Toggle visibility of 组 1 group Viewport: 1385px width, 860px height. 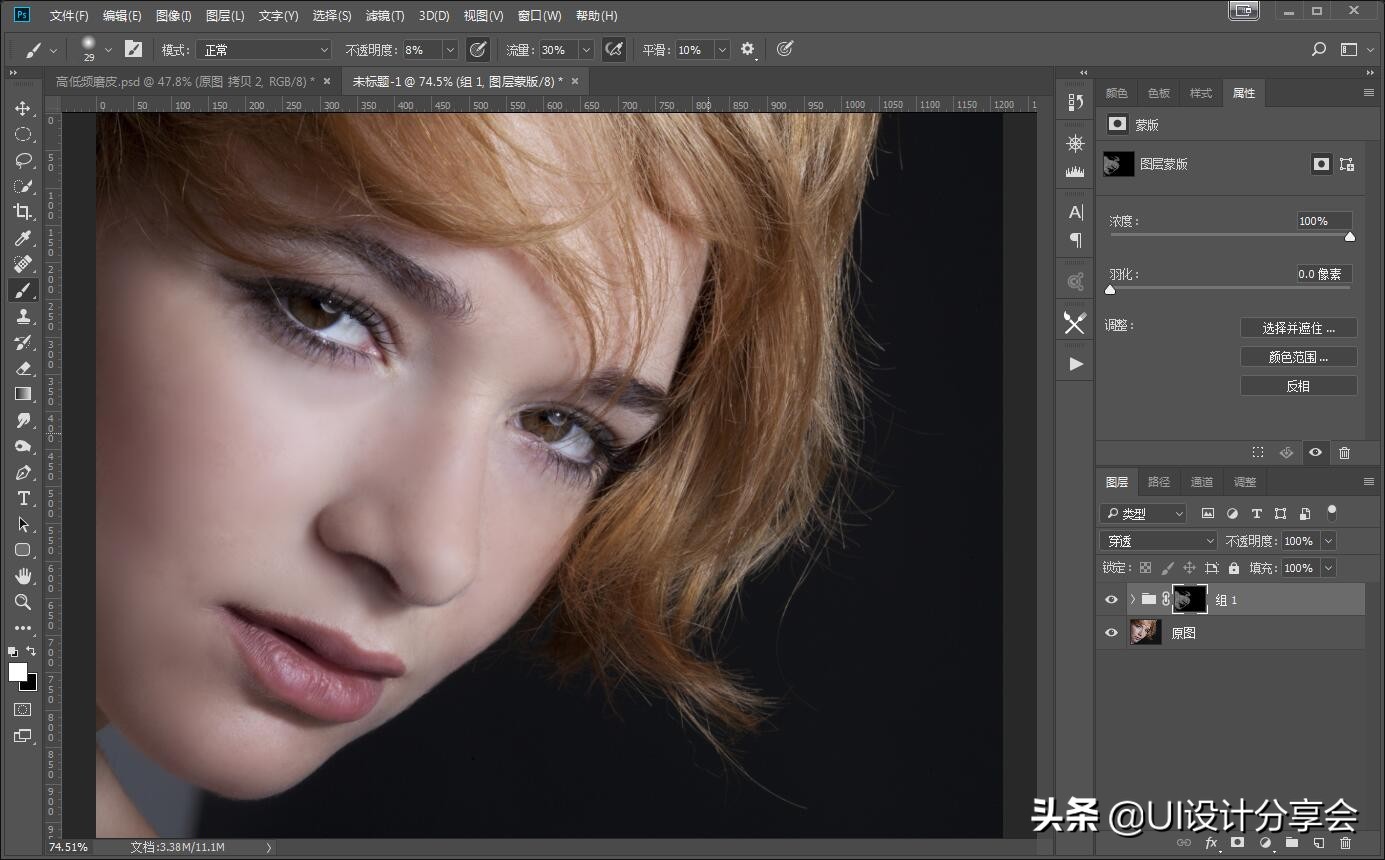click(x=1111, y=599)
